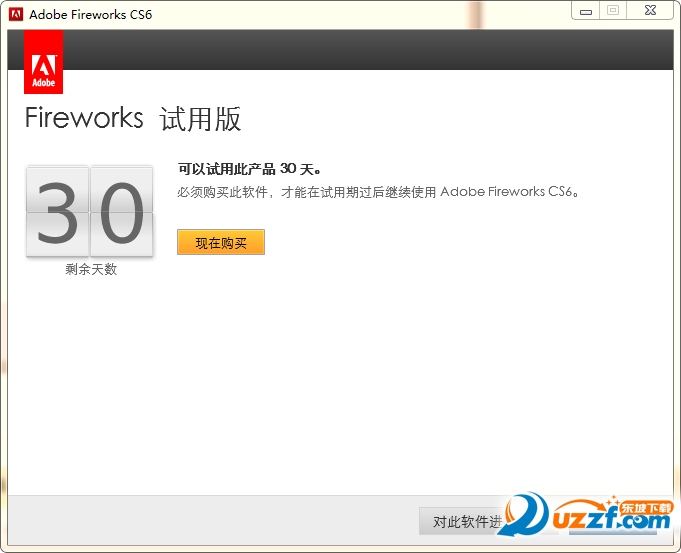Click the 可以试用此产品 30 天 heading
681x553 pixels.
(x=249, y=169)
